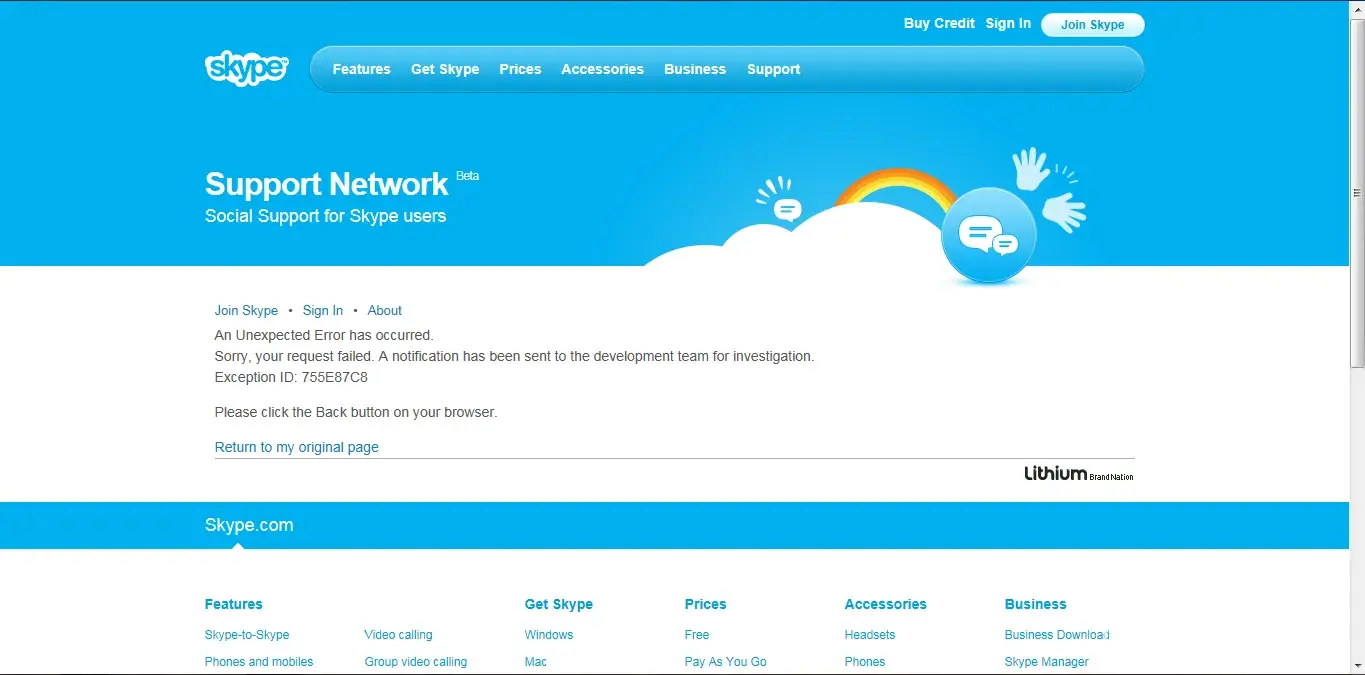Image resolution: width=1365 pixels, height=675 pixels.
Task: Open the Video calling footer link
Action: [x=398, y=635]
